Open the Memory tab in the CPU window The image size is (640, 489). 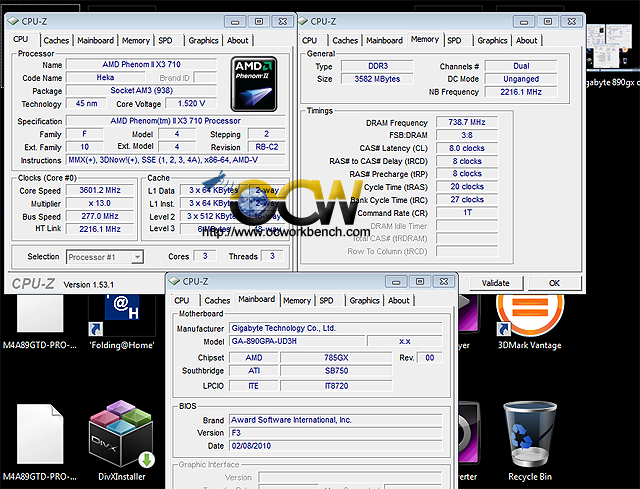coord(136,40)
